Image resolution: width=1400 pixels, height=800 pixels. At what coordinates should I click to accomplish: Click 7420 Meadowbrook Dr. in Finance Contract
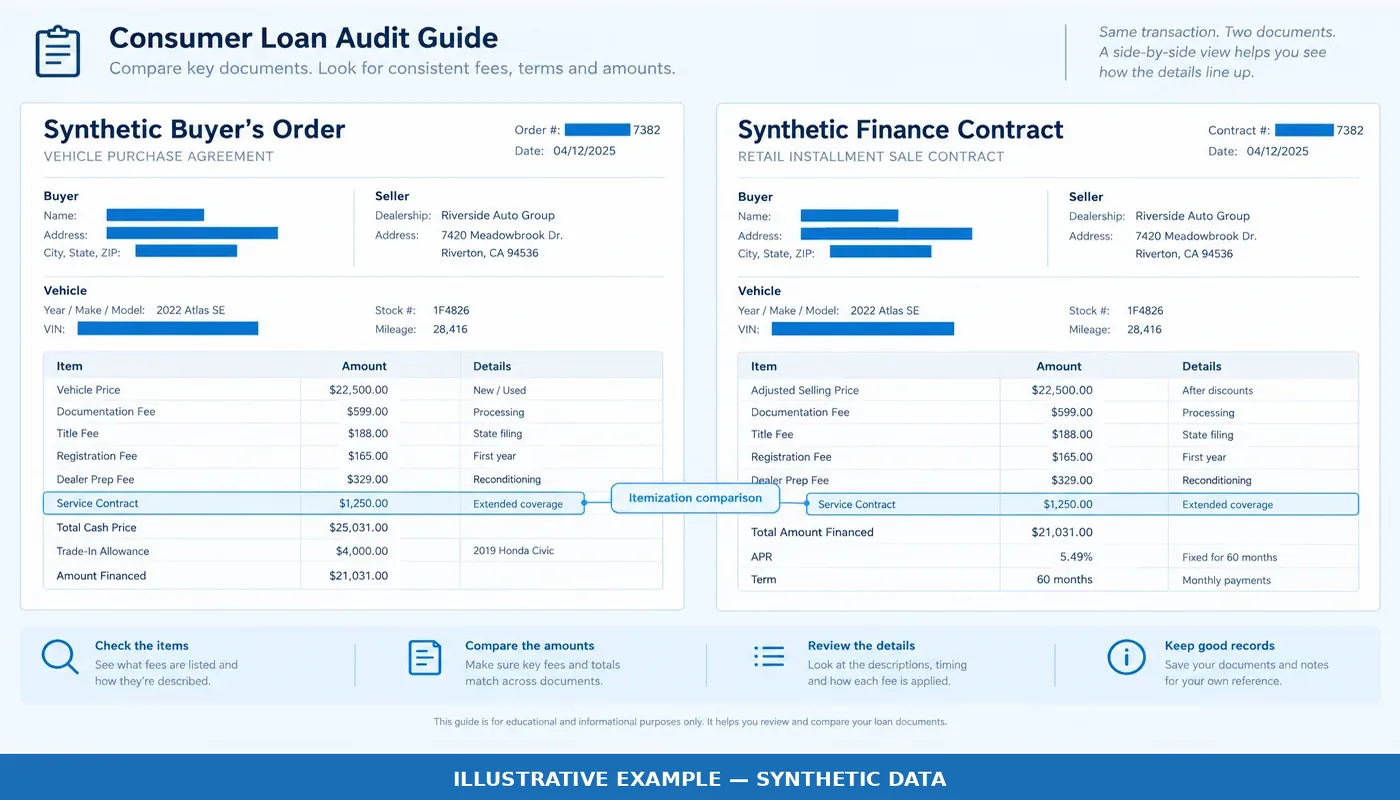(1195, 236)
